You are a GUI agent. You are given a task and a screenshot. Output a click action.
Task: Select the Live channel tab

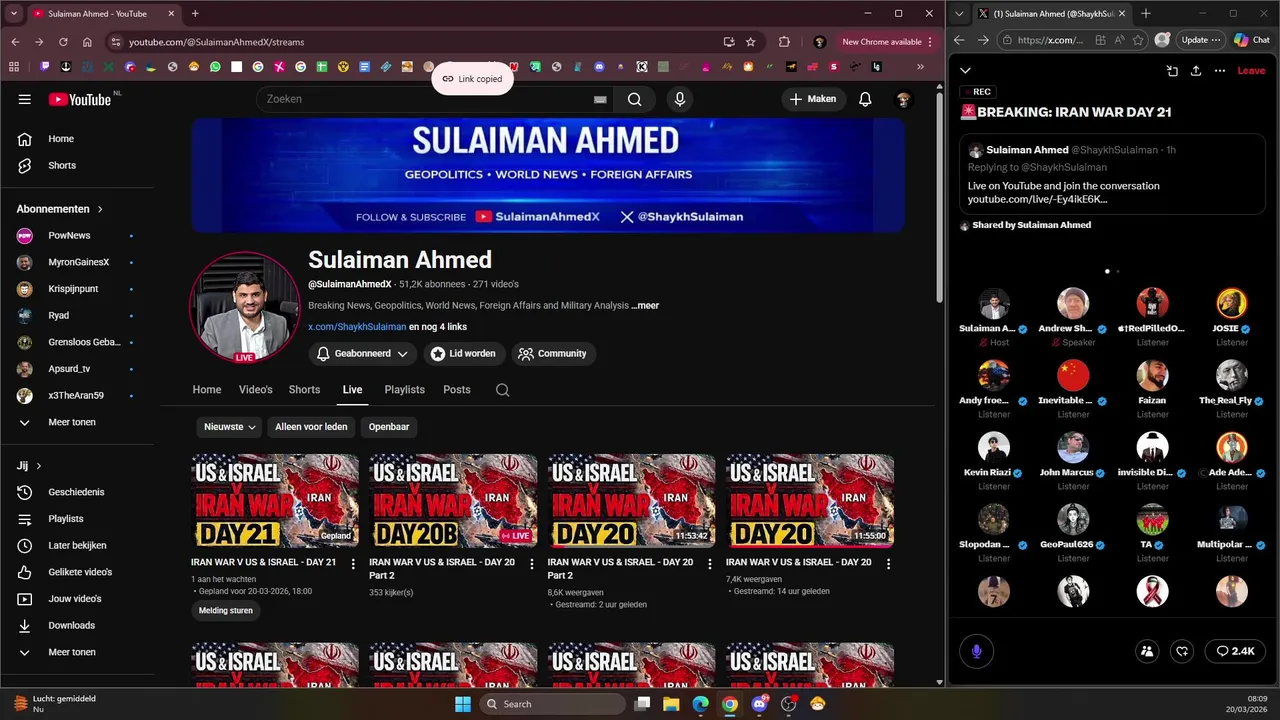[352, 390]
